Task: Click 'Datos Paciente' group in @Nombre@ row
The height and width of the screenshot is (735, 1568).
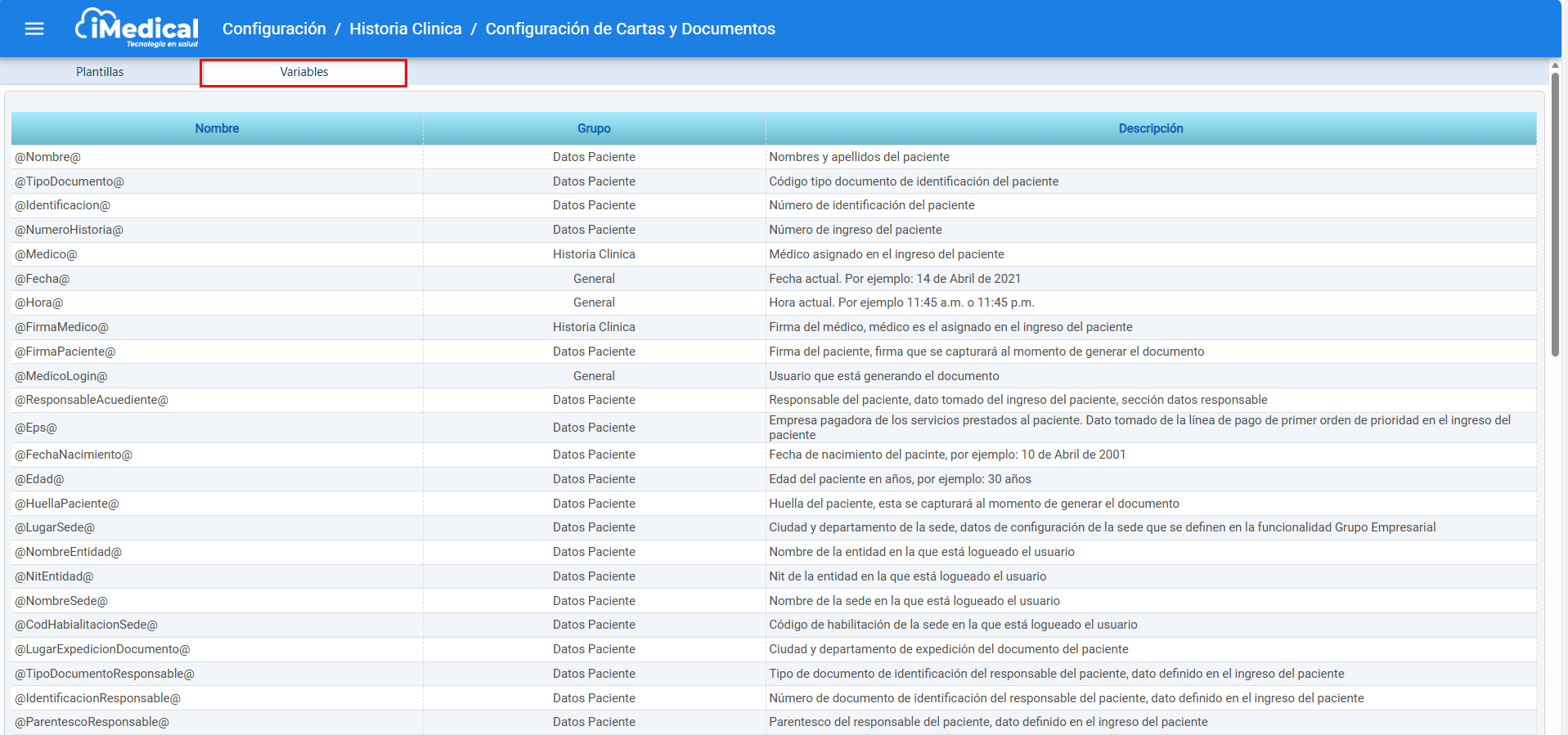Action: tap(594, 157)
